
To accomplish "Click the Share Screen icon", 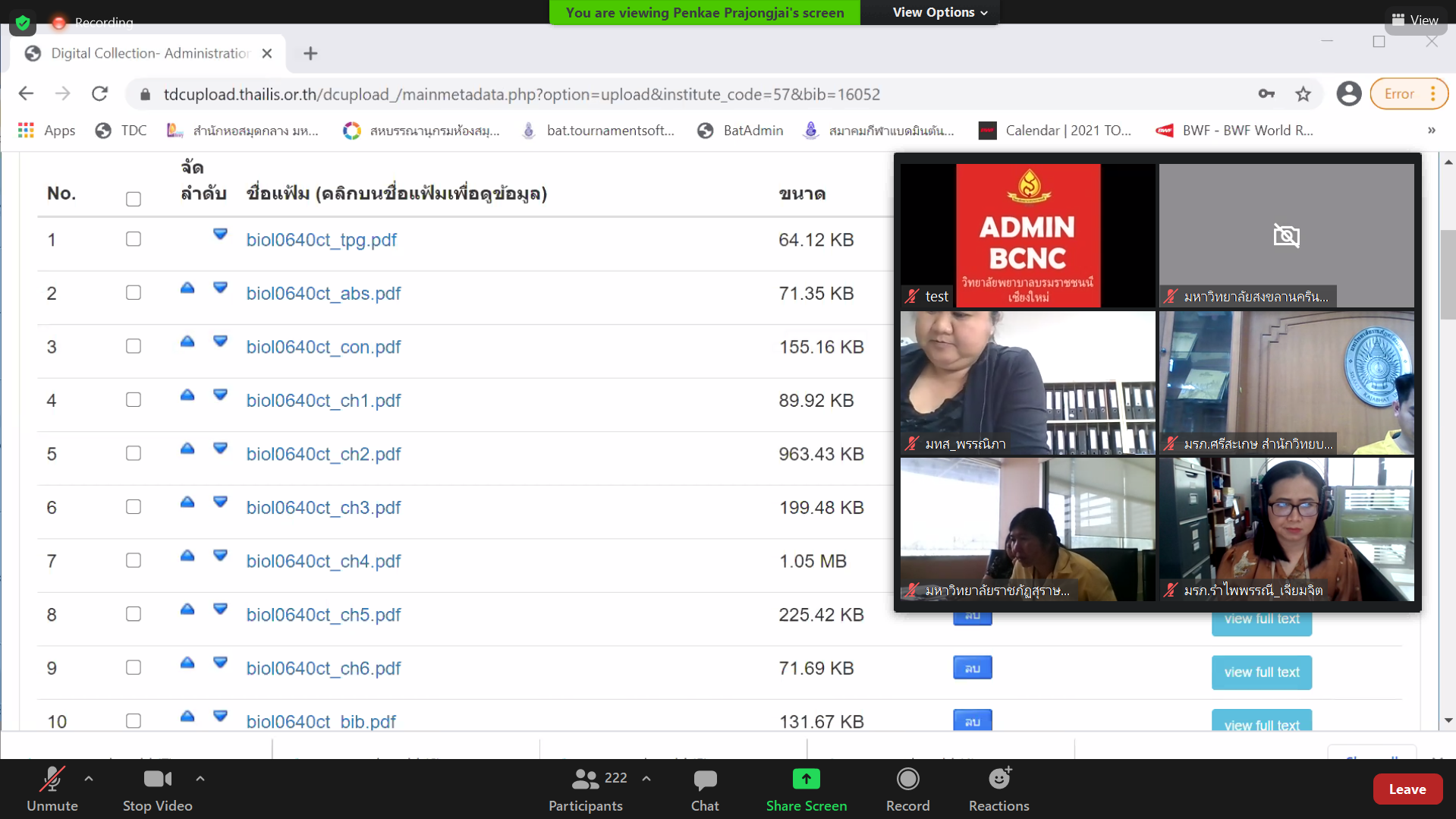I will tap(806, 780).
